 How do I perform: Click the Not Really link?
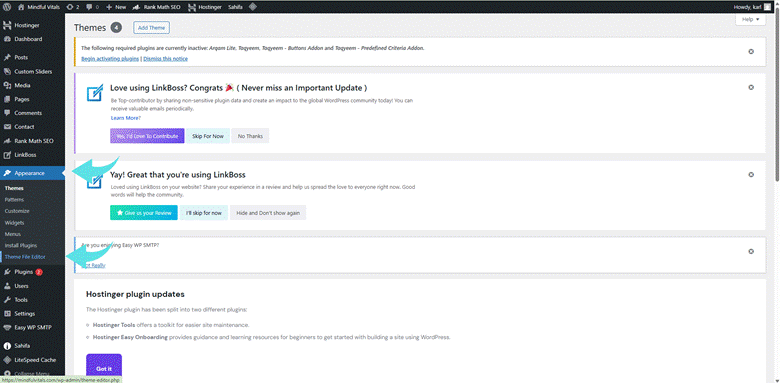(94, 265)
